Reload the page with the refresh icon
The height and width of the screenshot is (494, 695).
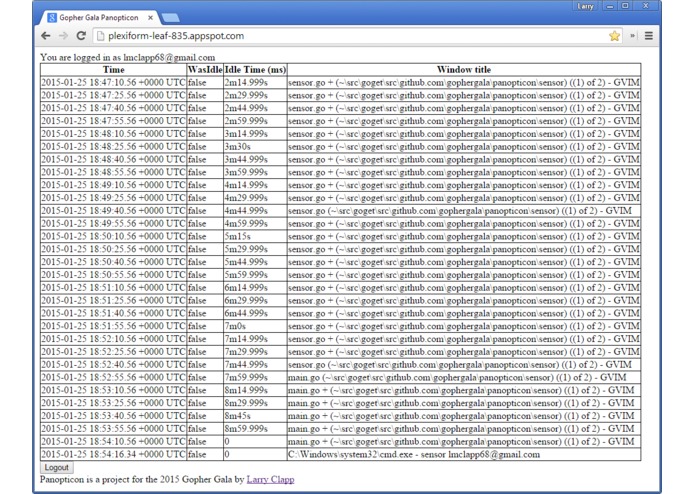pos(81,36)
